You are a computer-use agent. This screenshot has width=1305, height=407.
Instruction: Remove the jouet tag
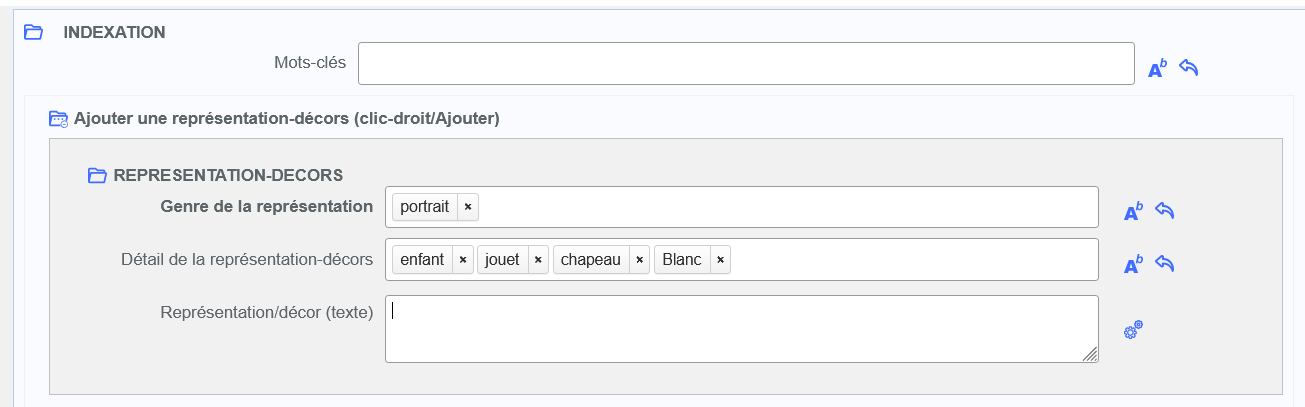click(x=538, y=260)
